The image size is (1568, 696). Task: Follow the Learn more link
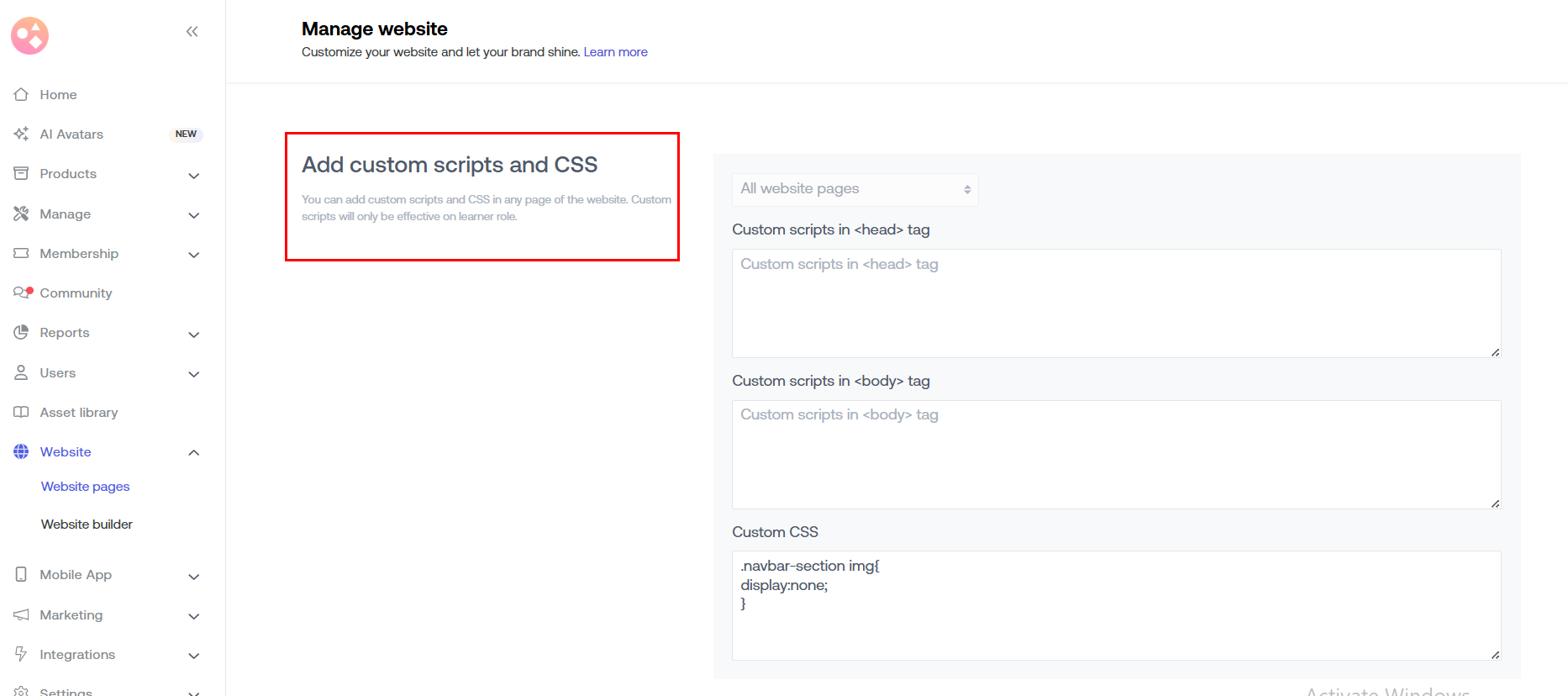click(615, 52)
